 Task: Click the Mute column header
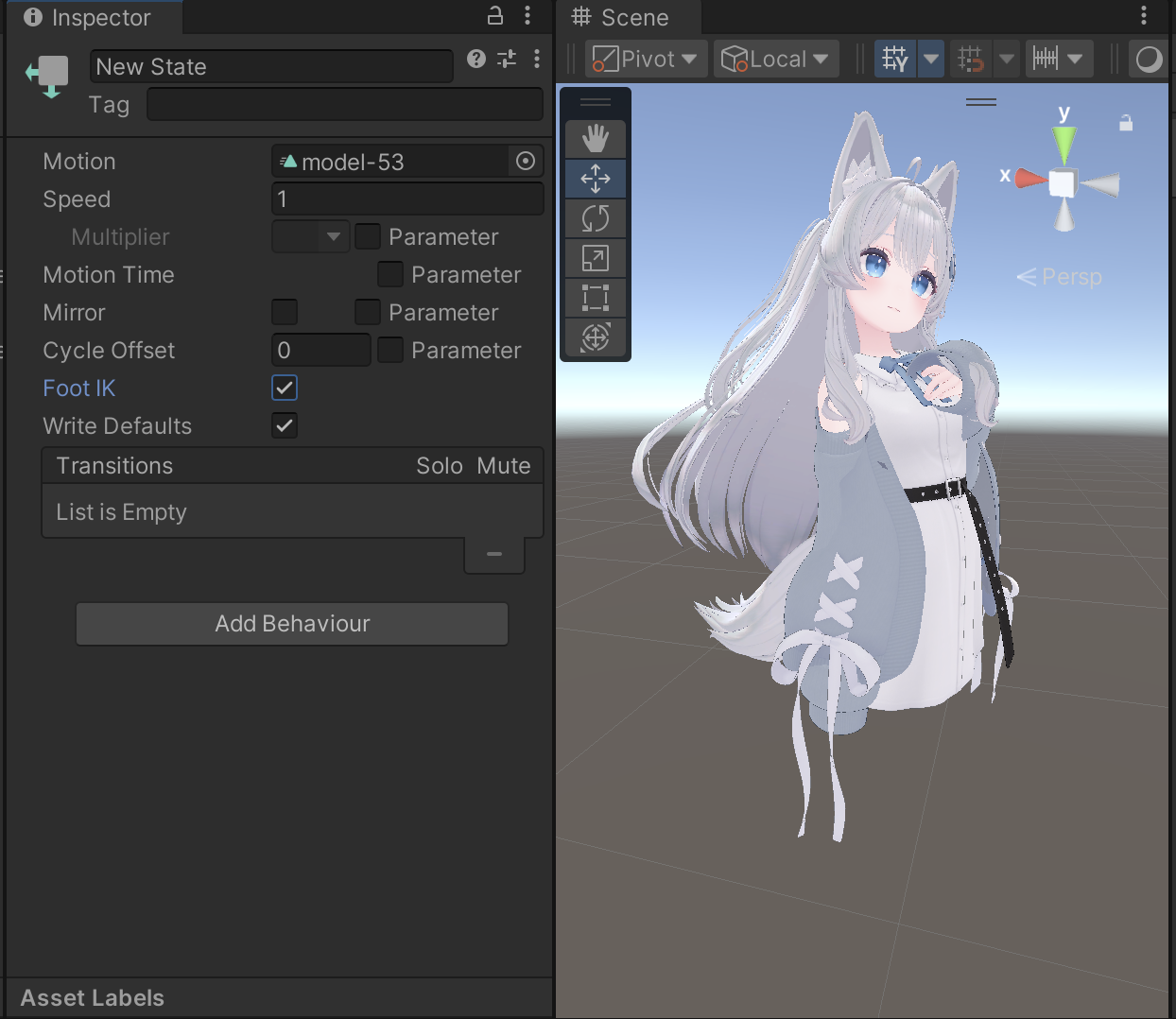pyautogui.click(x=504, y=466)
